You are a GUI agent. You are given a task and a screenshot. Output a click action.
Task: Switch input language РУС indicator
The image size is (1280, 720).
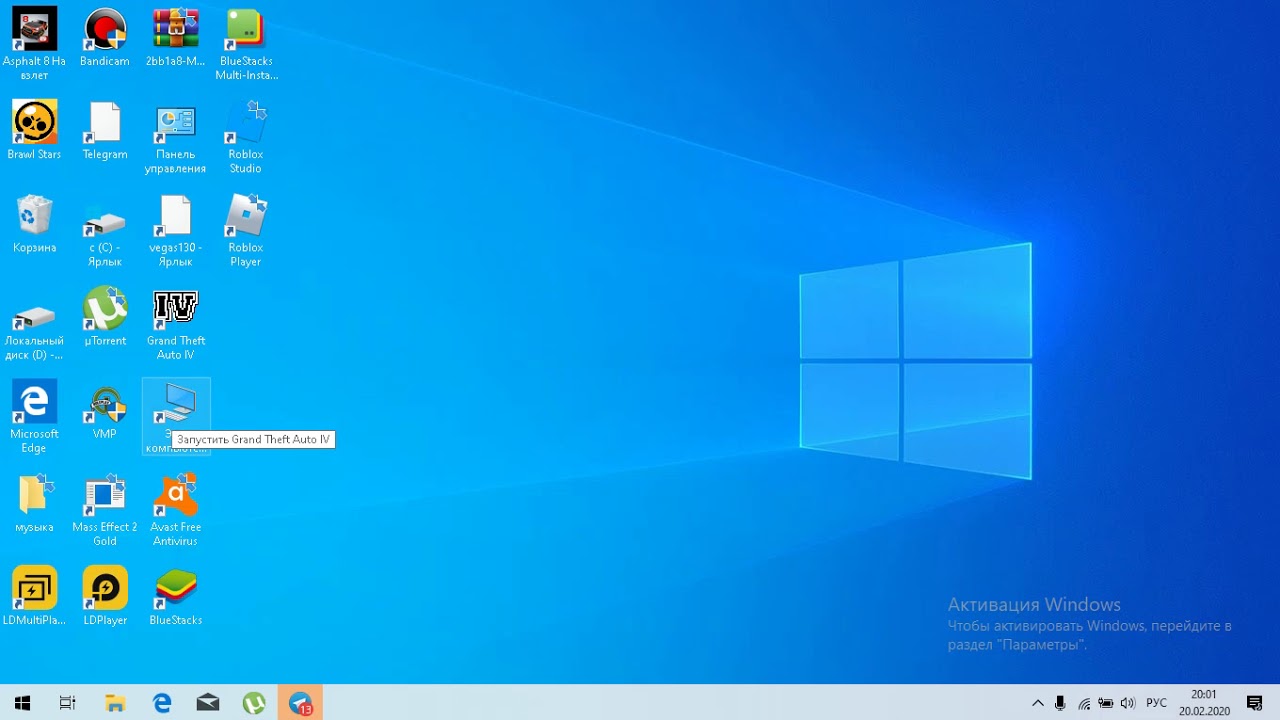[x=1156, y=703]
